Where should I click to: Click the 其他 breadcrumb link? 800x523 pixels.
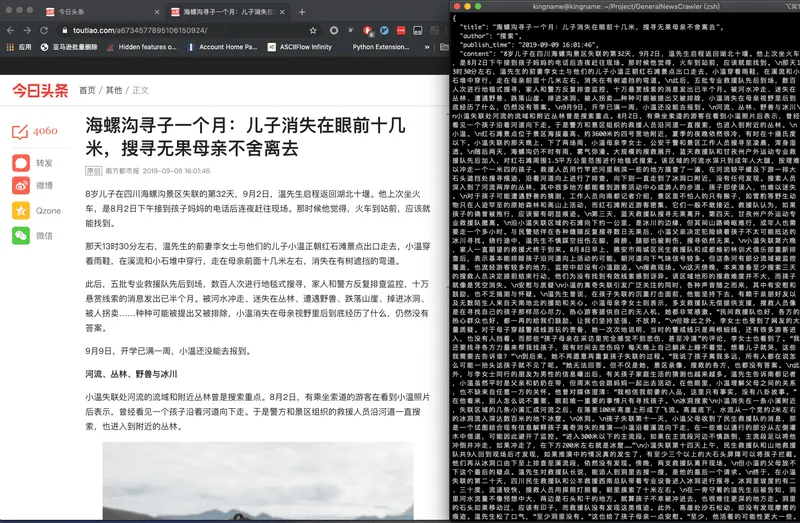coord(114,90)
